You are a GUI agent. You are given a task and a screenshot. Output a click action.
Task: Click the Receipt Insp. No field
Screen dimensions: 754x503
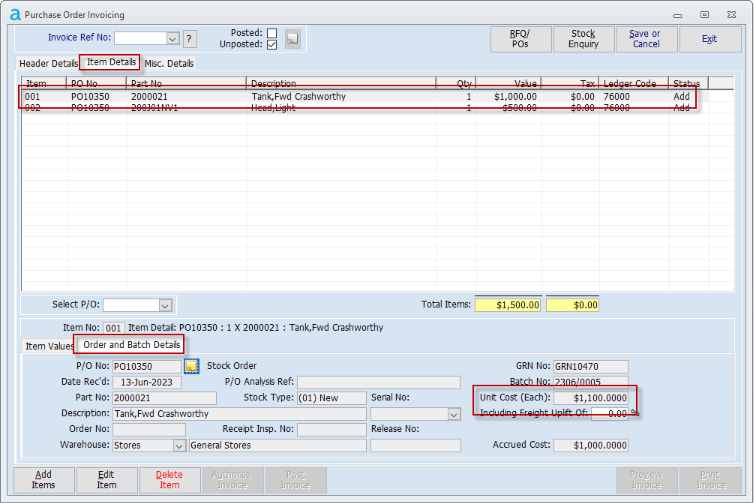click(332, 429)
